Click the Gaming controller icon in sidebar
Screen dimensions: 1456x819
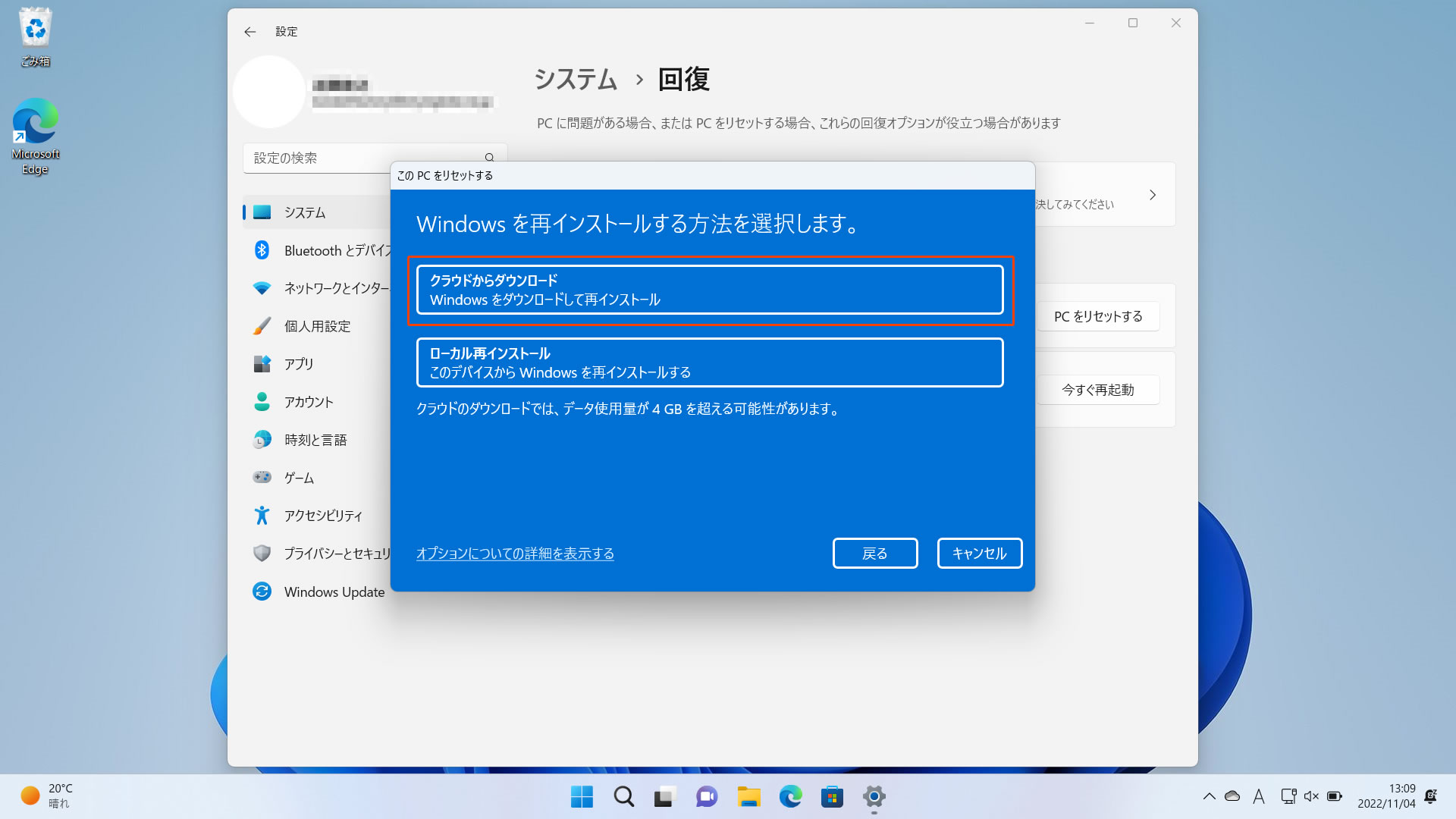(262, 477)
